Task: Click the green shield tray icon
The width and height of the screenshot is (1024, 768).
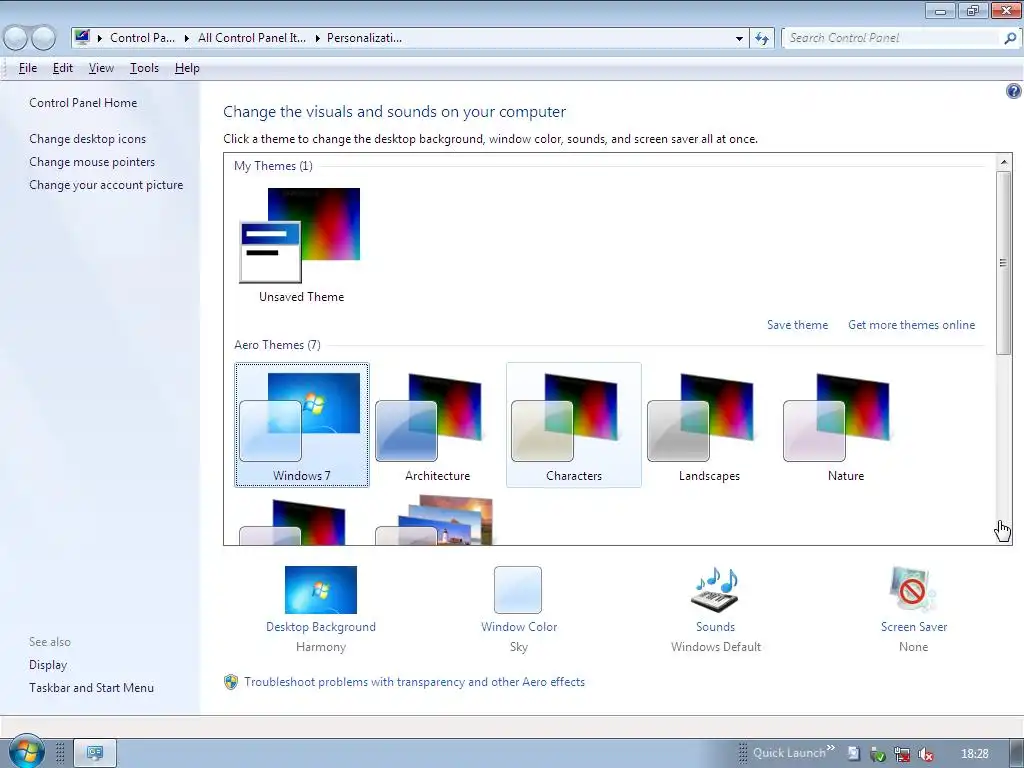Action: point(878,754)
